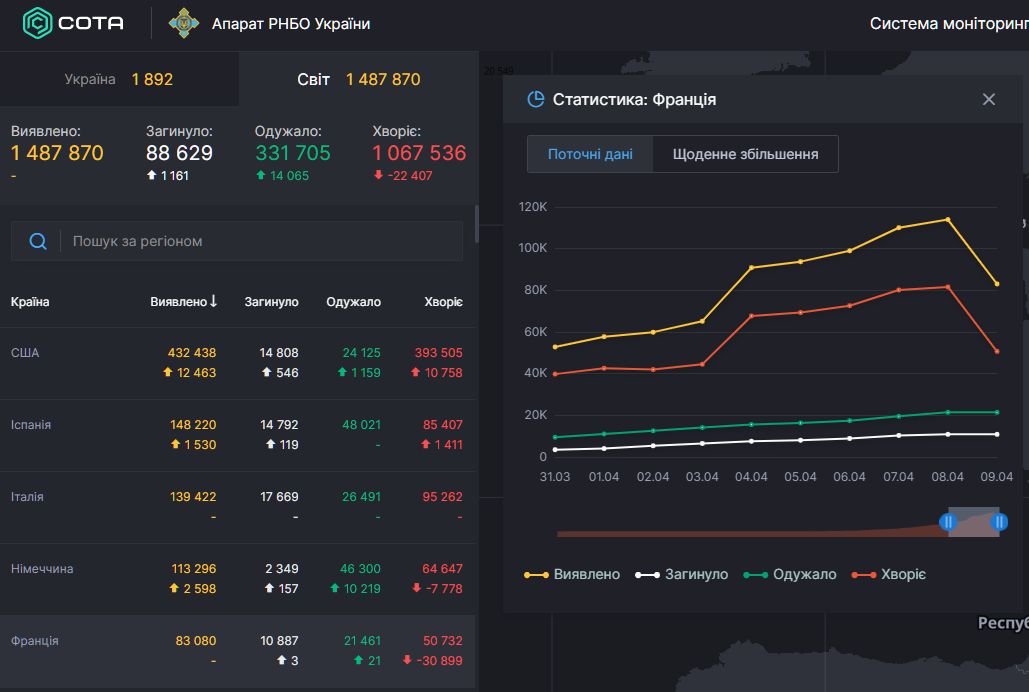1029x692 pixels.
Task: Click the search magnifier icon
Action: [x=38, y=241]
